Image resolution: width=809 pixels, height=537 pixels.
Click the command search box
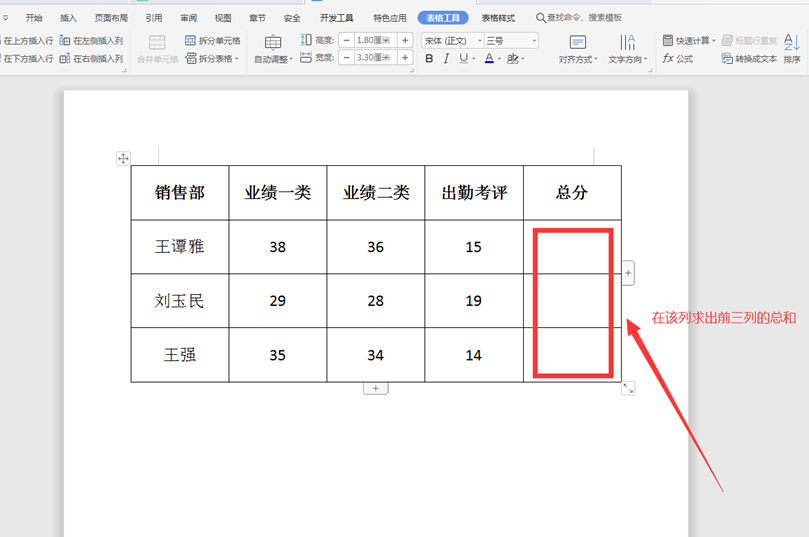tap(579, 18)
